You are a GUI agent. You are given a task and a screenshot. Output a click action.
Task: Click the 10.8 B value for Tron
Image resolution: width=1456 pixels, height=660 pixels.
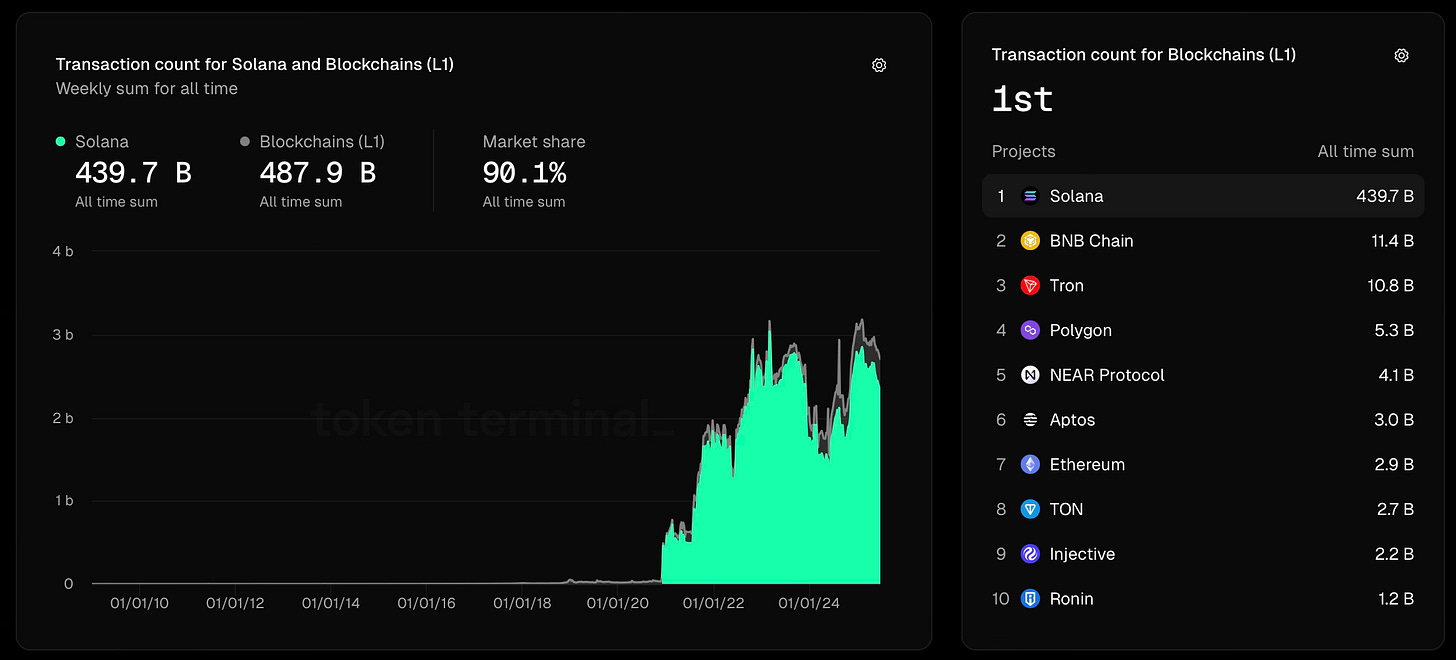(x=1391, y=286)
